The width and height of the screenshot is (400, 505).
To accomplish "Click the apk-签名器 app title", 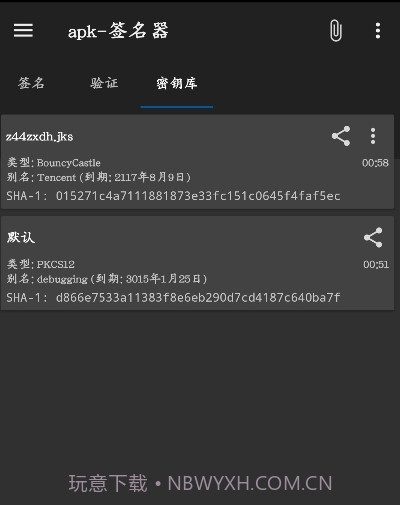I will [118, 31].
